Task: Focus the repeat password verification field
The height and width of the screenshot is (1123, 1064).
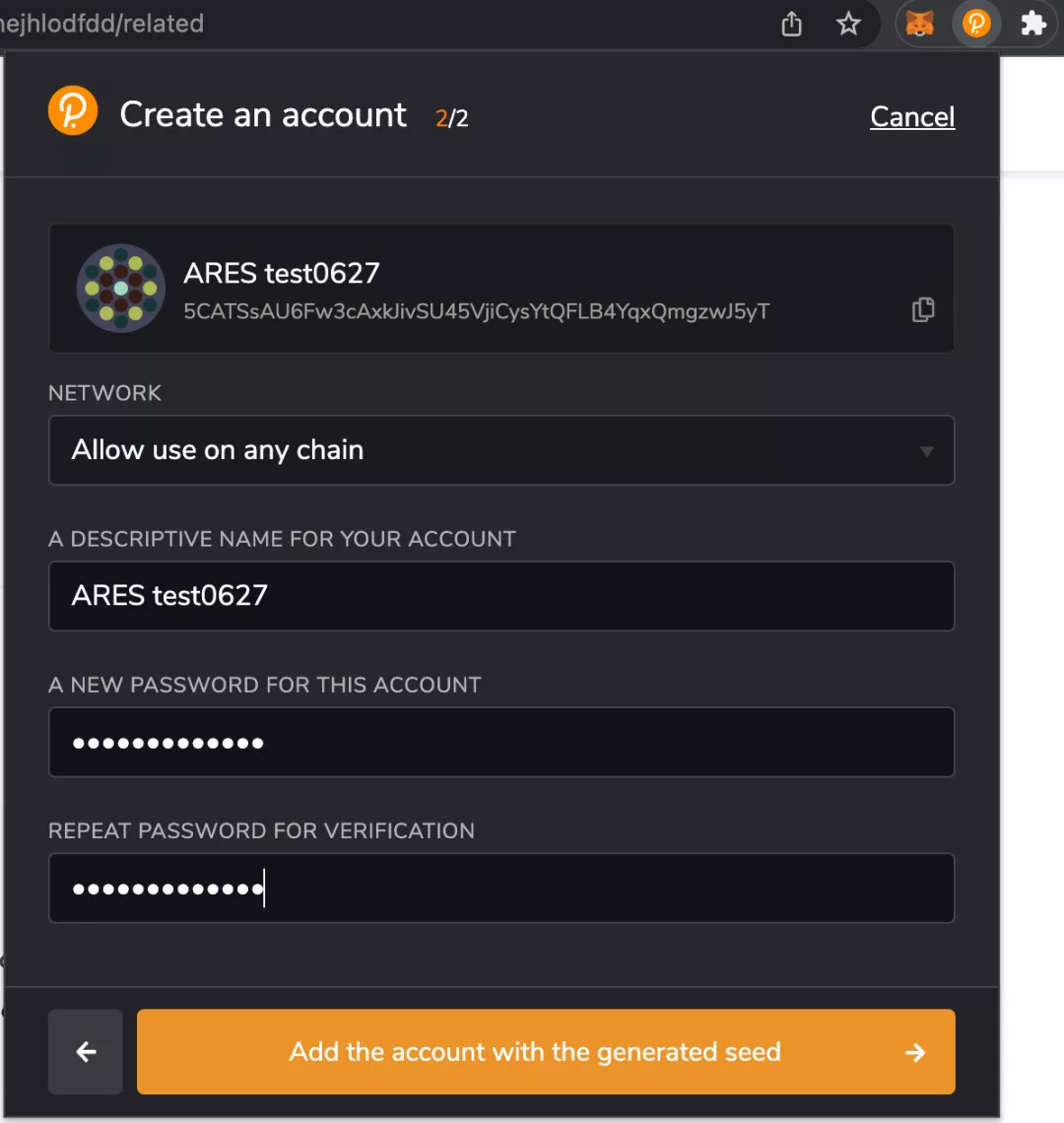Action: tap(501, 889)
